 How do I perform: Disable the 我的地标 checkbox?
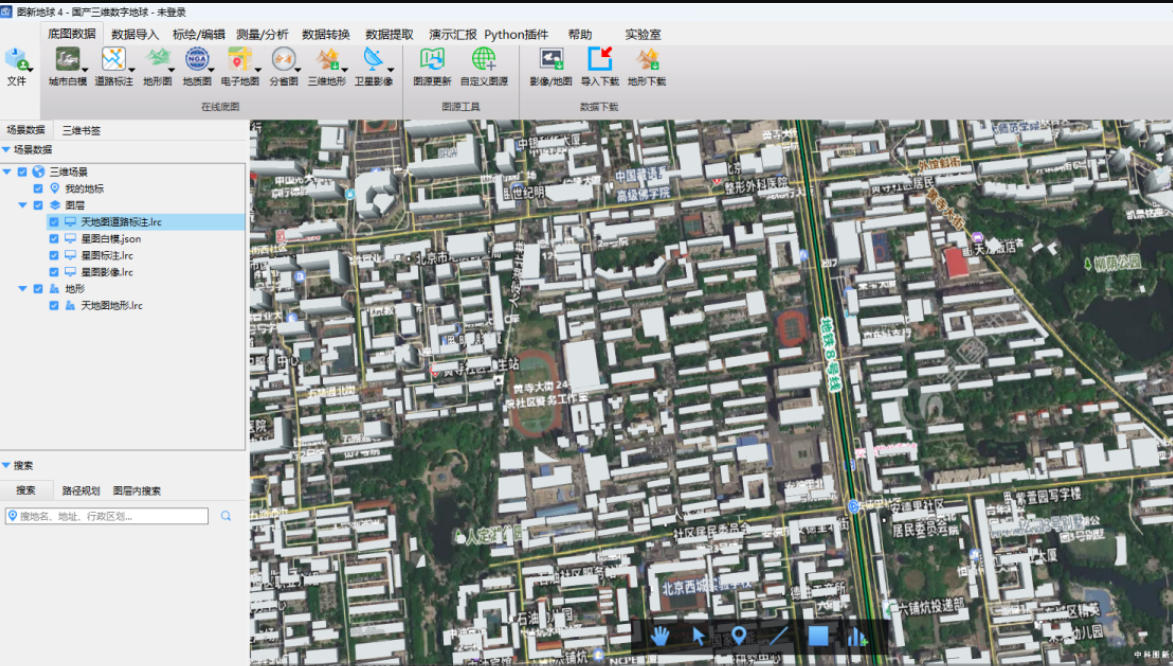(38, 188)
